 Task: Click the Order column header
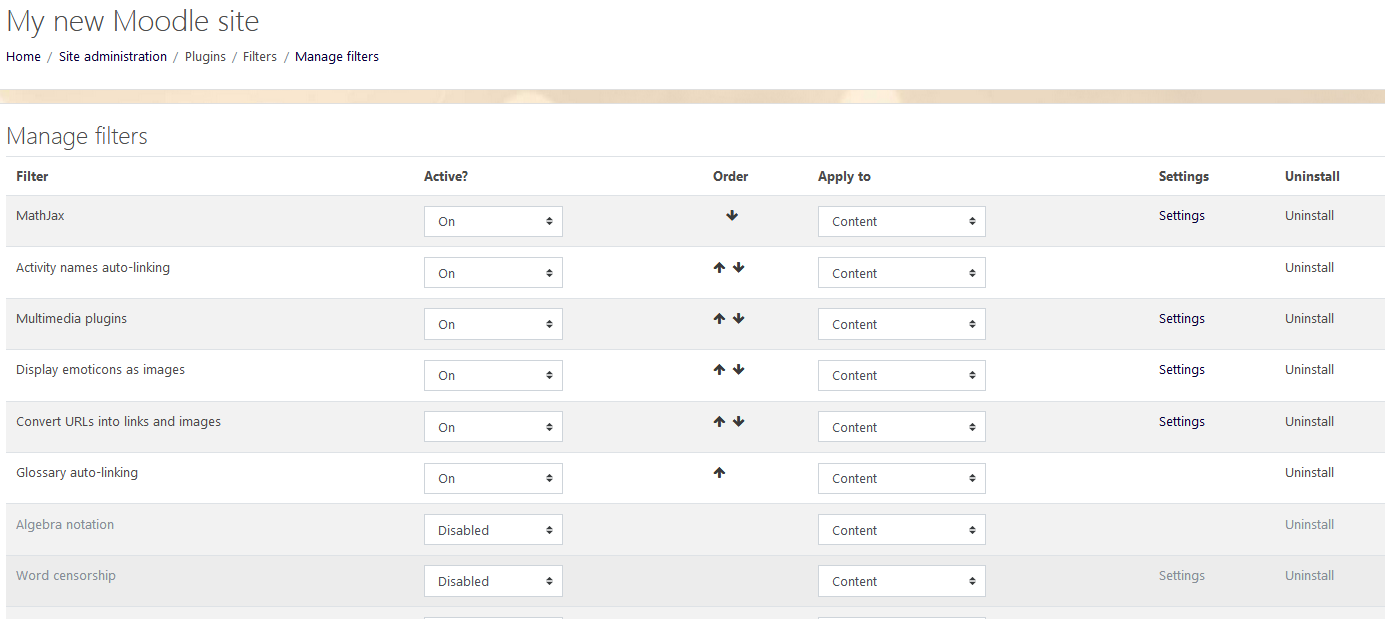pos(730,176)
